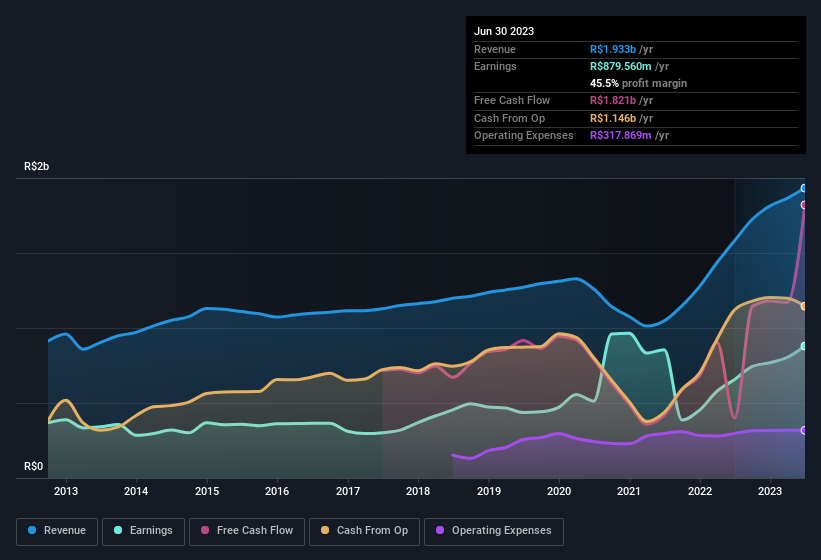
Task: Click the 2013 x-axis label
Action: click(66, 491)
